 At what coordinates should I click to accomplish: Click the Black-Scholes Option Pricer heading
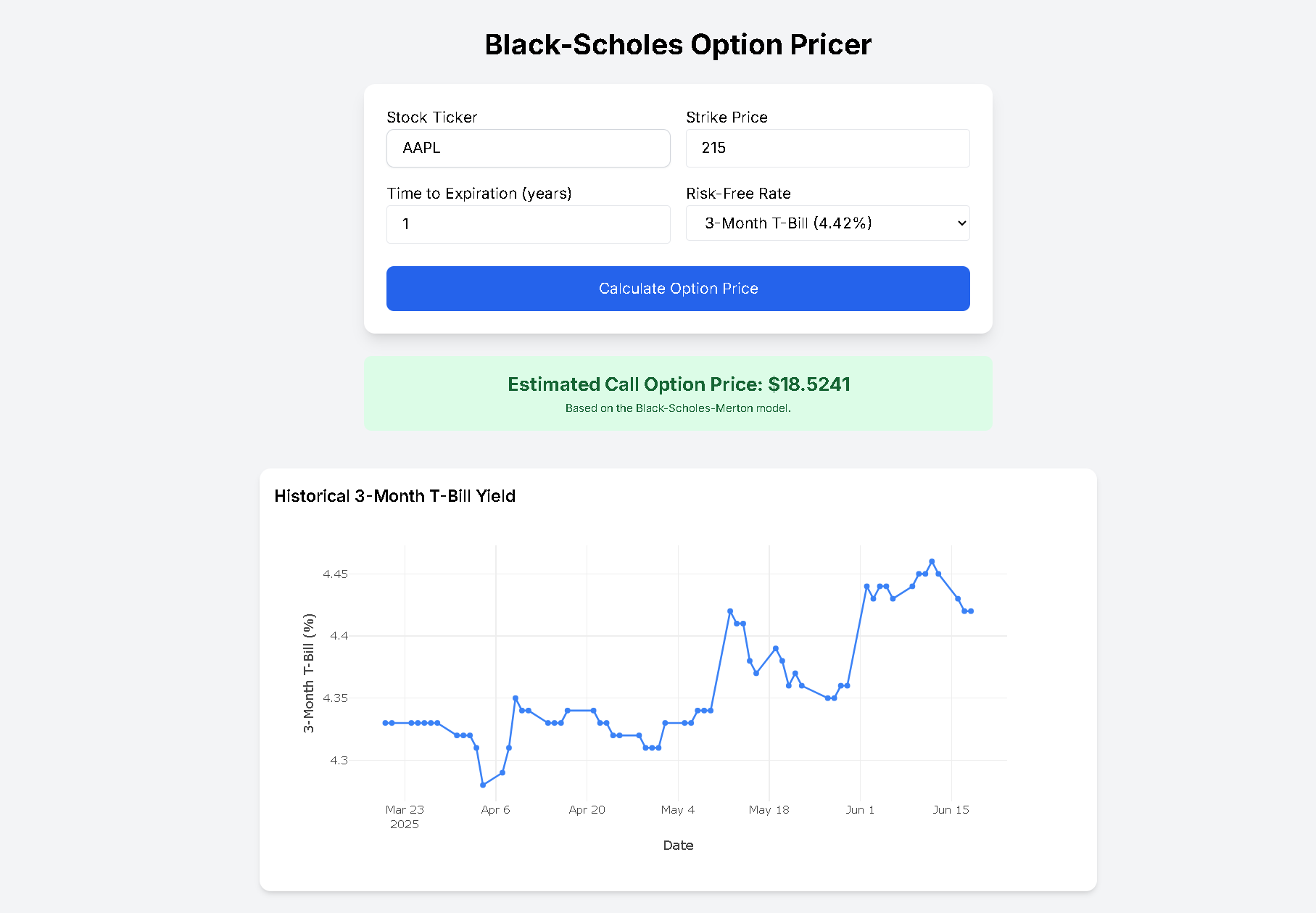(x=677, y=44)
